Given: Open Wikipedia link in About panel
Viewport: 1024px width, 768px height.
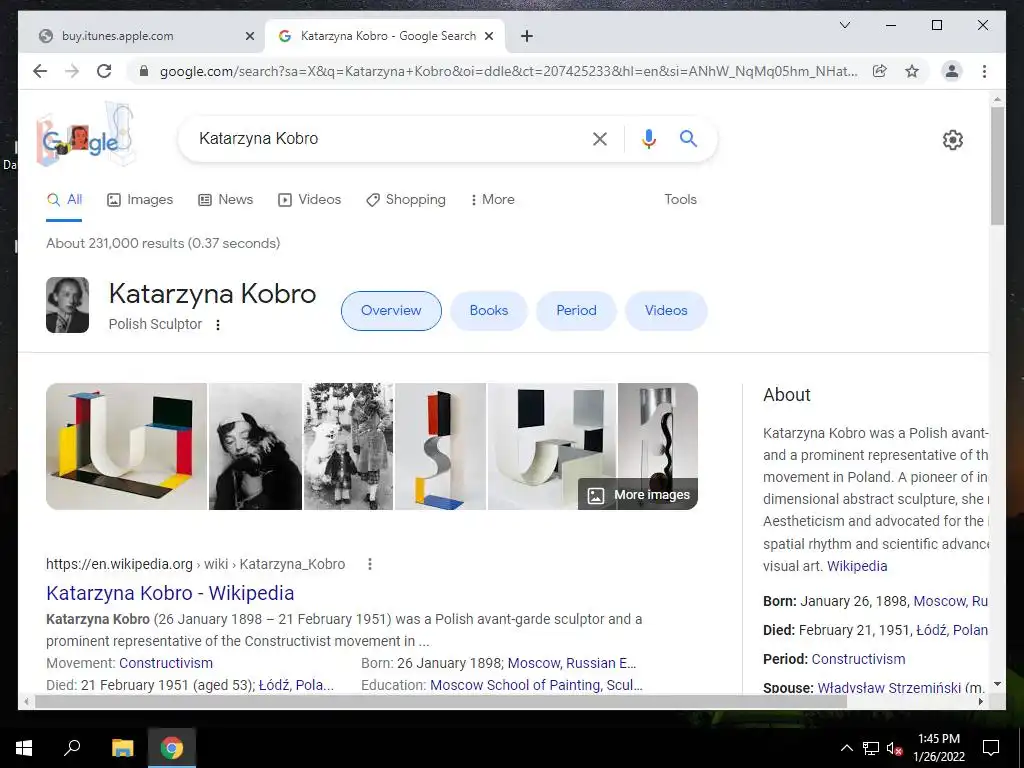Looking at the screenshot, I should (x=857, y=566).
